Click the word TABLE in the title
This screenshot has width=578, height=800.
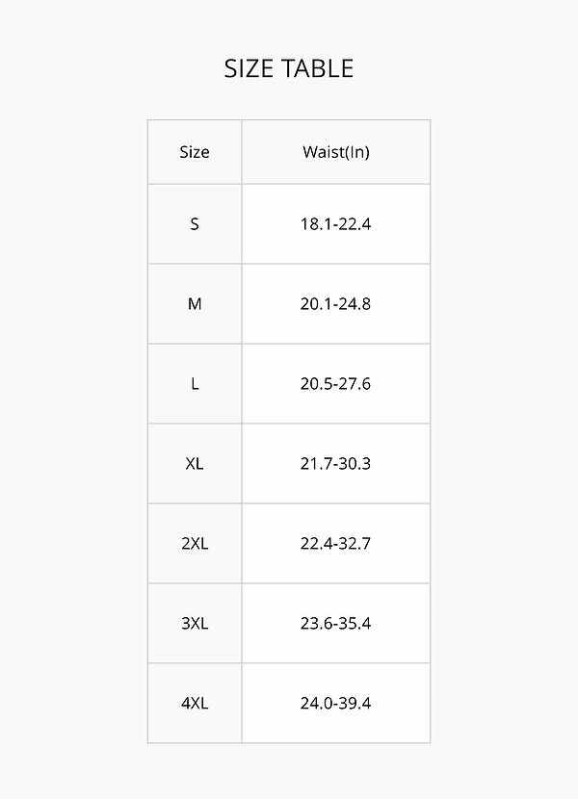318,68
